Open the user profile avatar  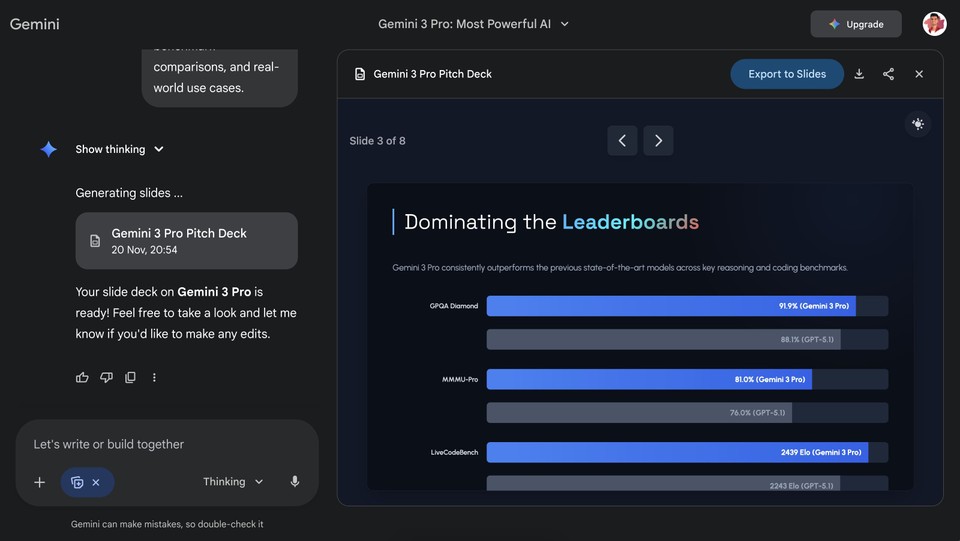coord(934,24)
